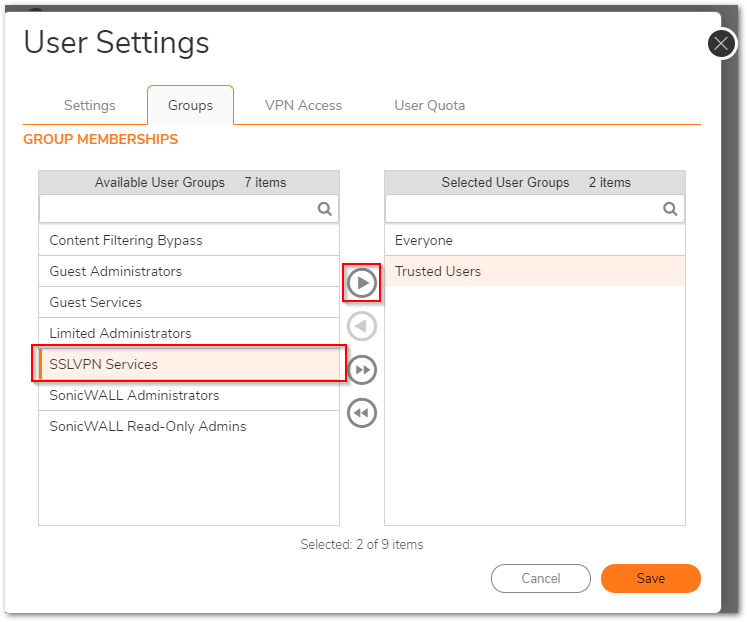Screen dimensions: 747x622
Task: Select SonicWALL Administrators group
Action: (189, 395)
